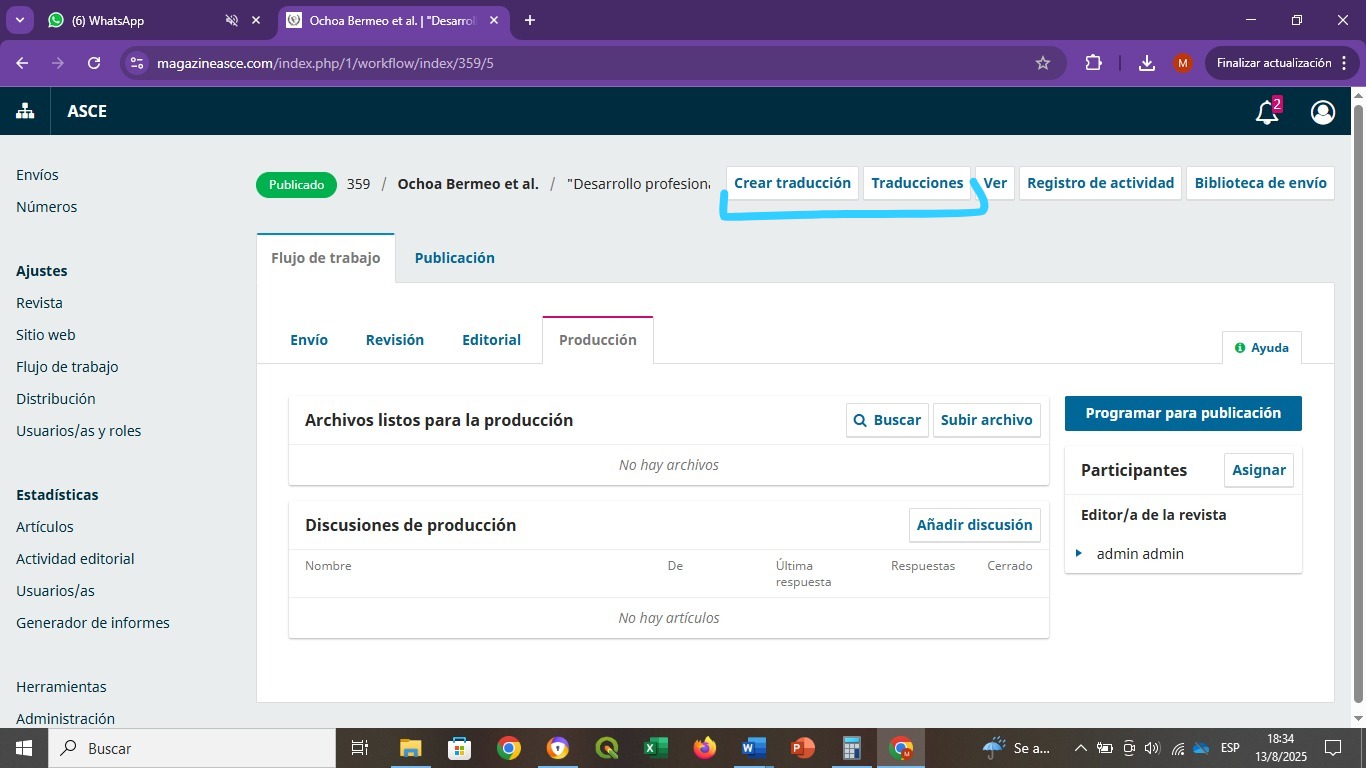The image size is (1366, 768).
Task: Click the Programar para publicación button
Action: (1183, 413)
